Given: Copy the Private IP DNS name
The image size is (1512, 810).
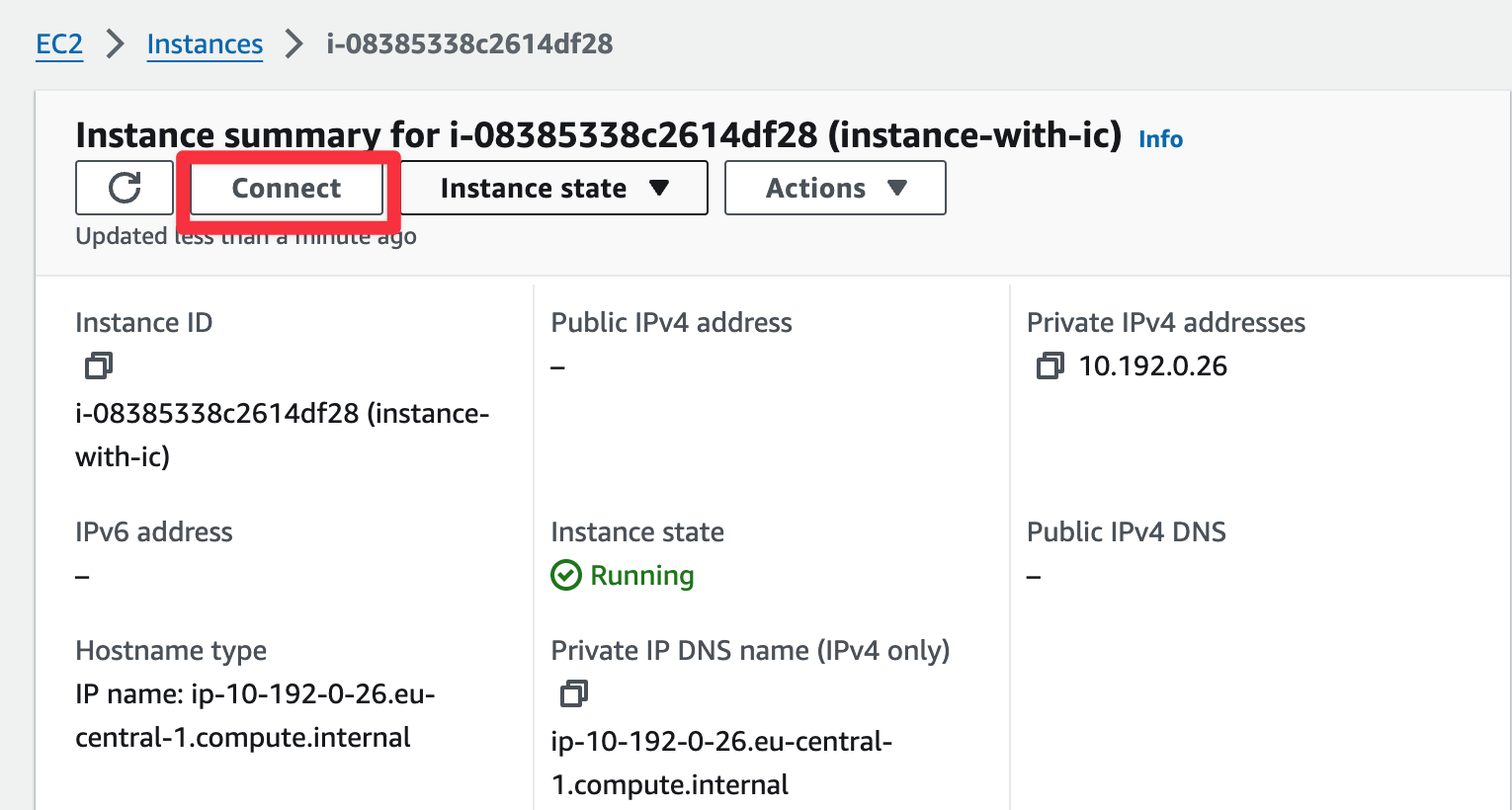Looking at the screenshot, I should point(574,693).
